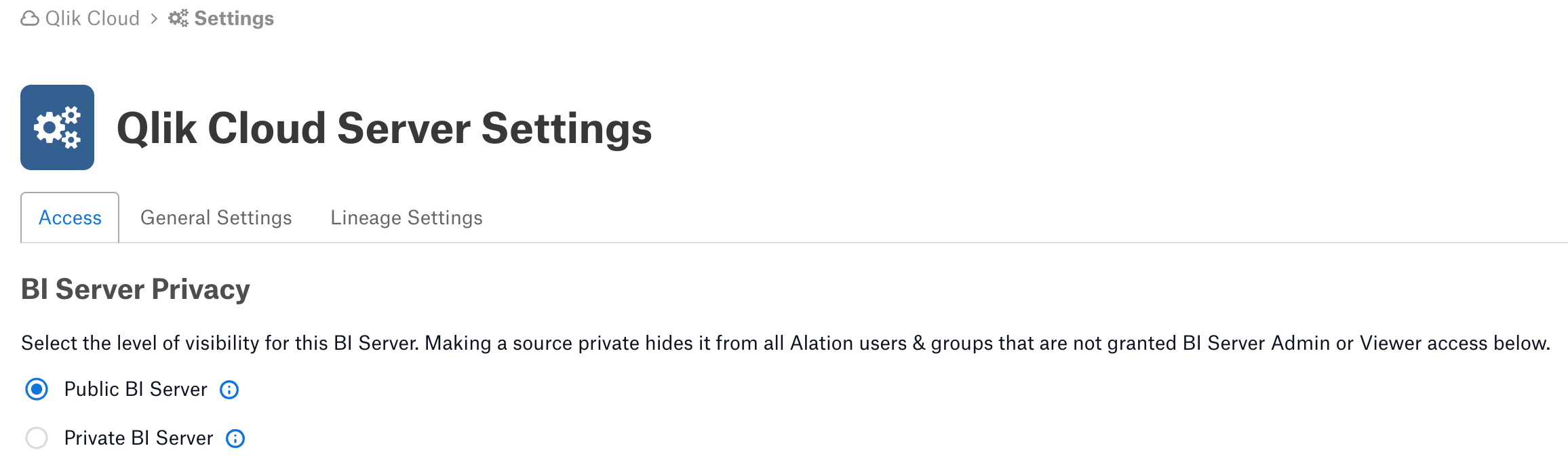
Task: Click the Settings breadcrumb text
Action: 234,18
